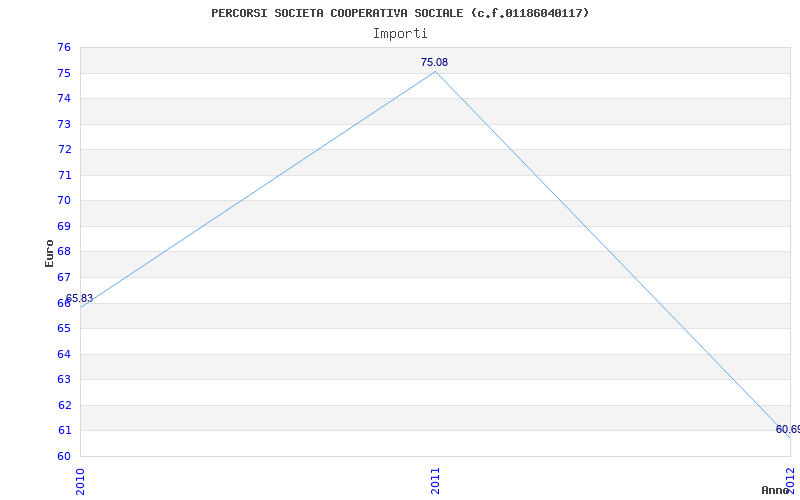Click the y-axis value 70
The width and height of the screenshot is (800, 500).
[64, 201]
